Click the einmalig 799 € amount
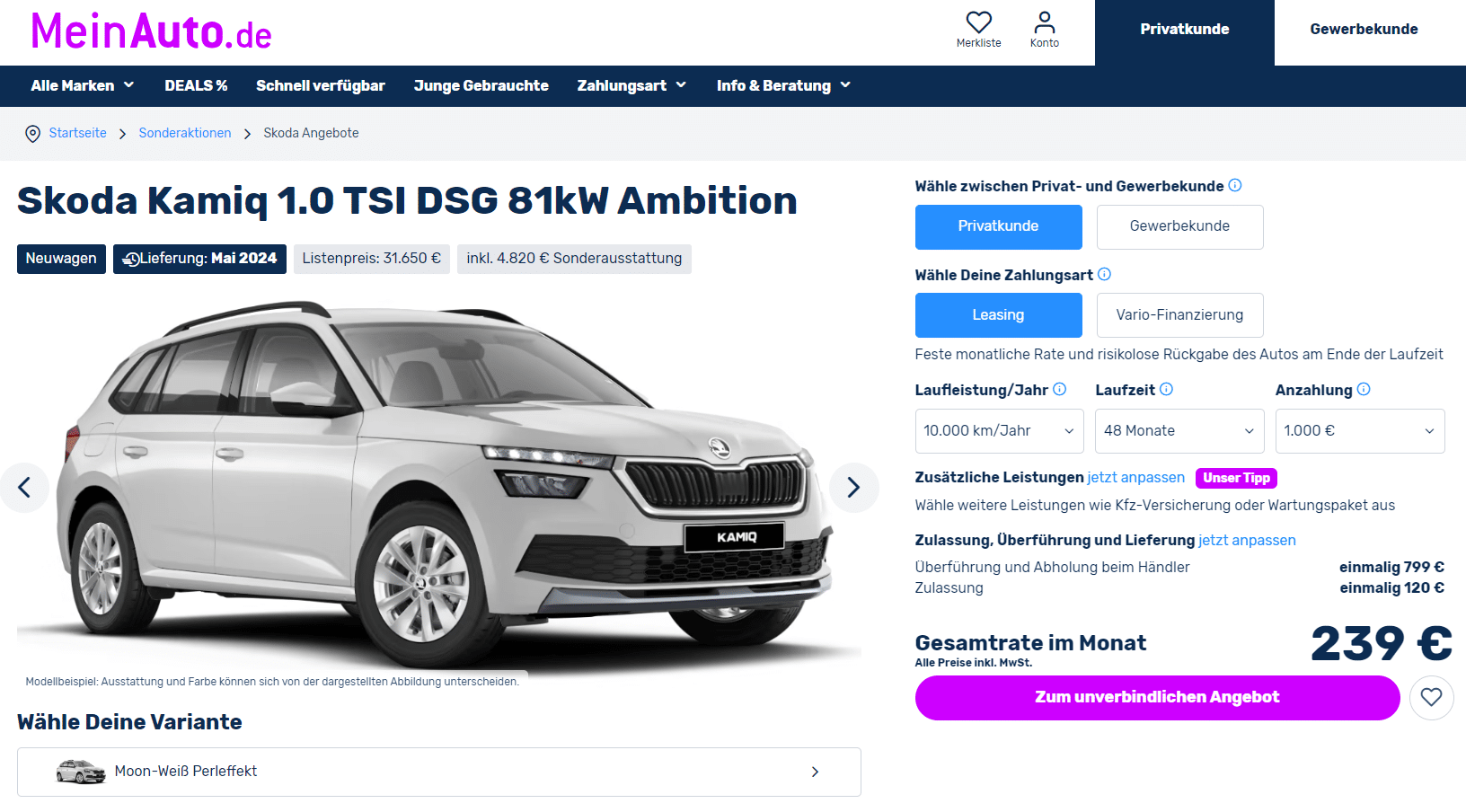1466x812 pixels. coord(1391,568)
